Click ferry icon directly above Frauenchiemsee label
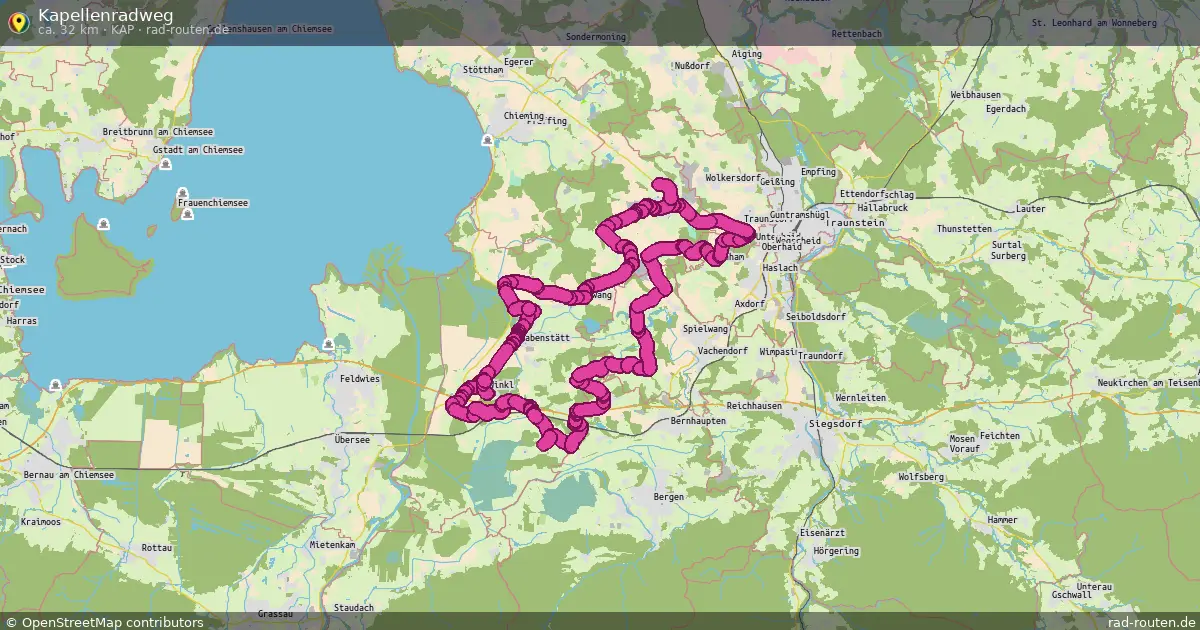This screenshot has width=1200, height=630. click(x=183, y=192)
